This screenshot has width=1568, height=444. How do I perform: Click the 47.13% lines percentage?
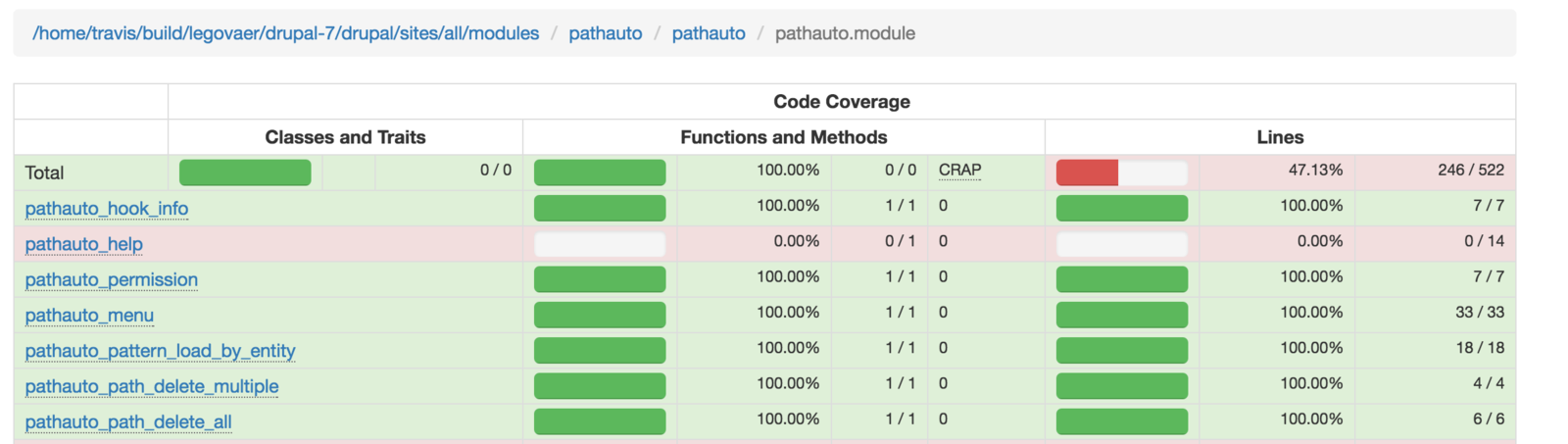[1315, 170]
